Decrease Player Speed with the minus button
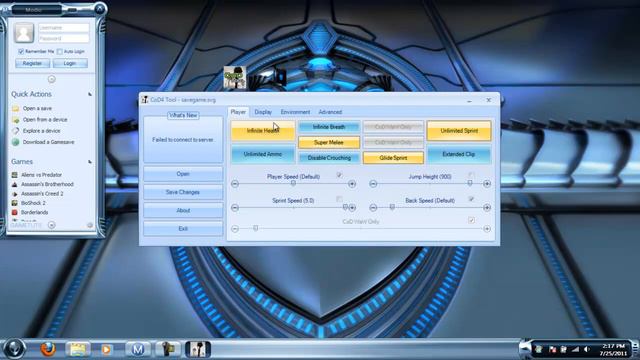Viewport: 640px width, 360px height. coord(235,184)
